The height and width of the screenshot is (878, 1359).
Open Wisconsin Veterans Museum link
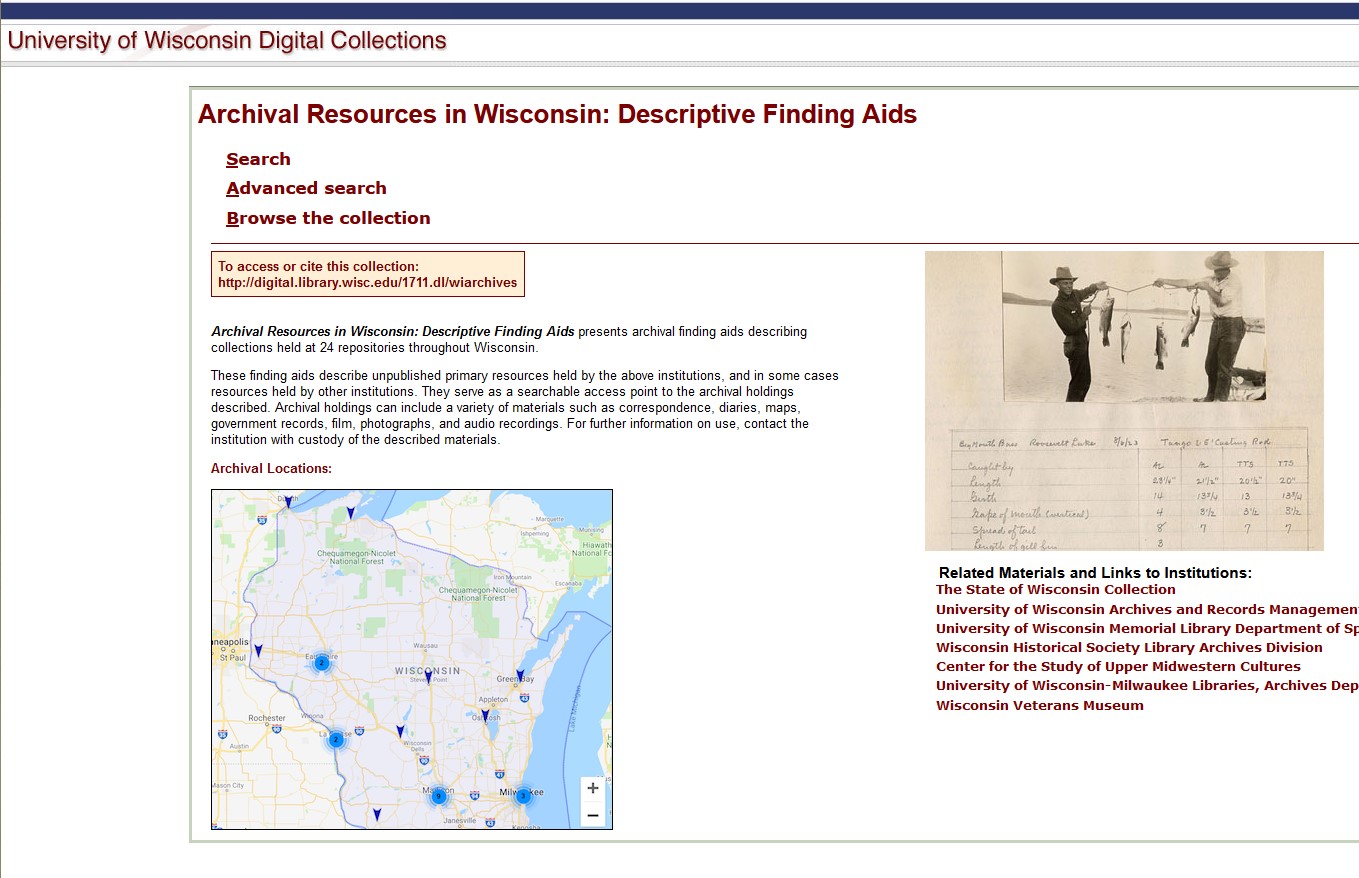(1040, 705)
